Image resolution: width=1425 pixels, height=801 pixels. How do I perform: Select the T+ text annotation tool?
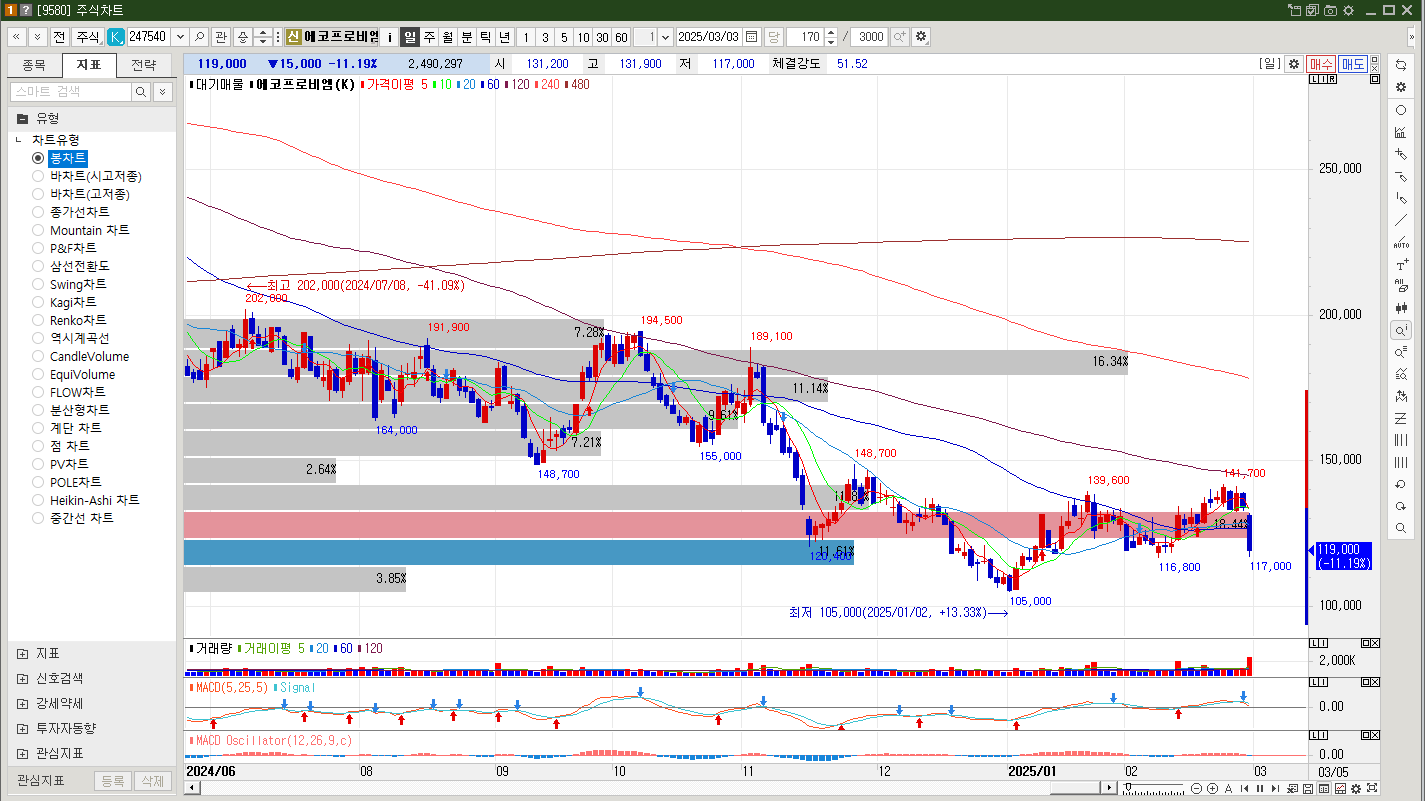click(x=1401, y=264)
